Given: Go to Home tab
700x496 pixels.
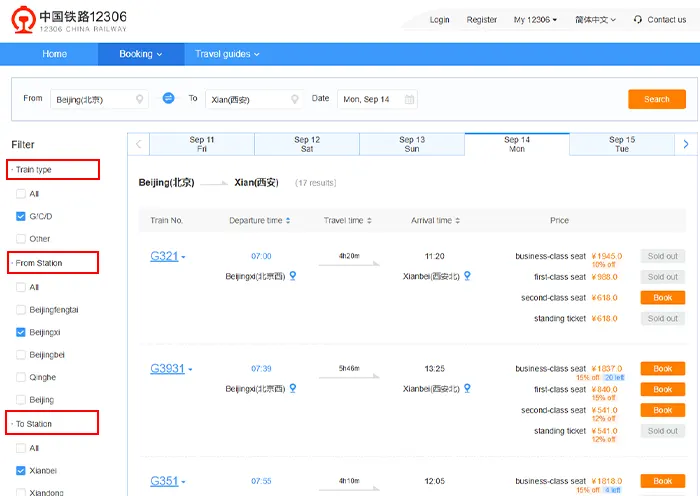Looking at the screenshot, I should (54, 54).
